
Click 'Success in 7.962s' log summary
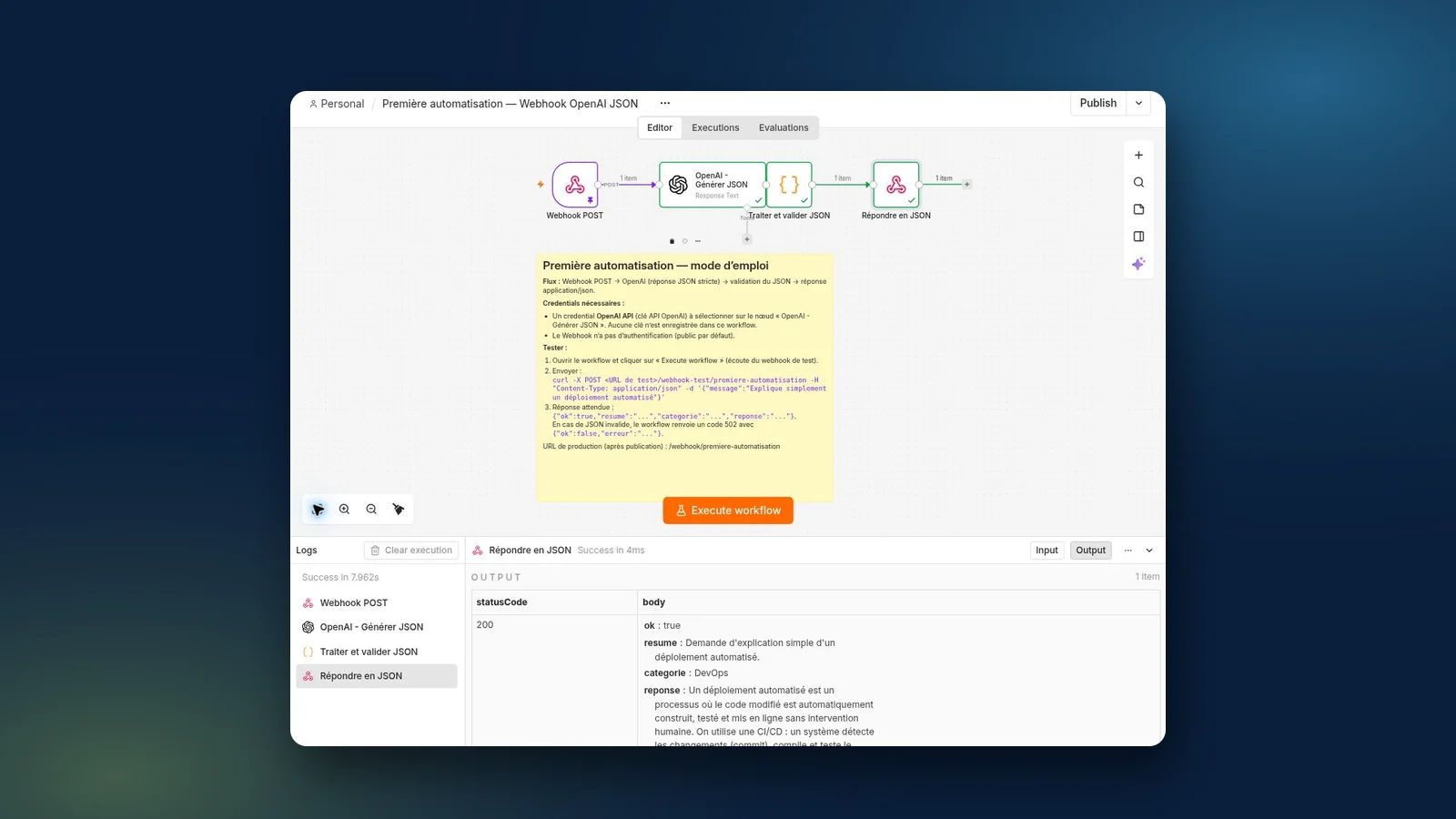[340, 578]
